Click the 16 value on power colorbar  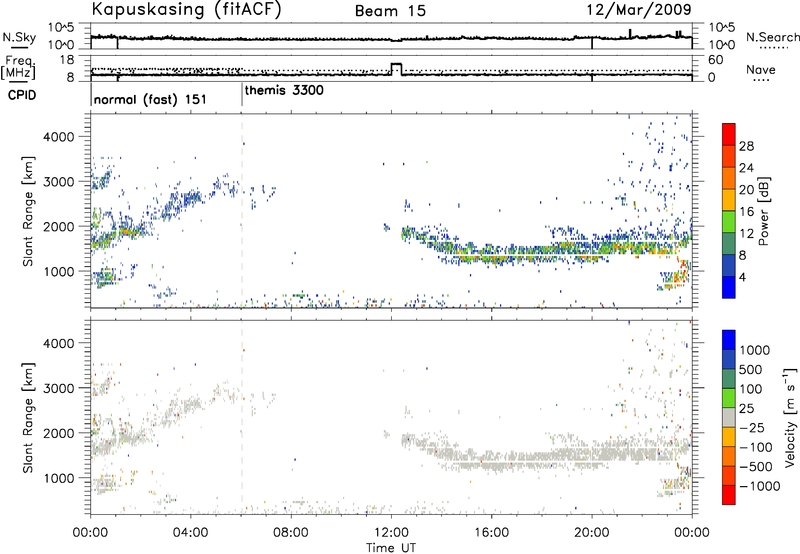click(x=746, y=212)
